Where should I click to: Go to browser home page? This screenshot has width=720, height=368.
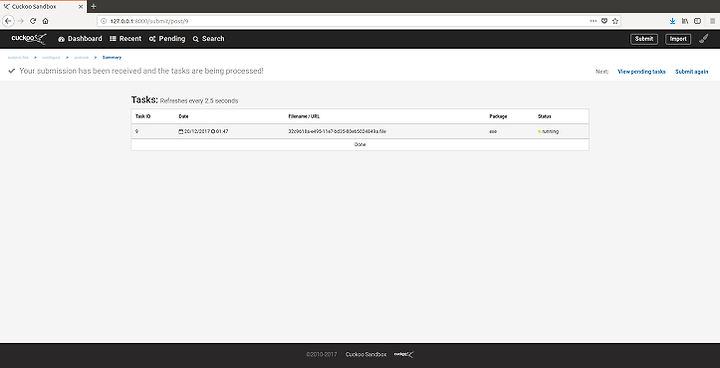tap(45, 21)
